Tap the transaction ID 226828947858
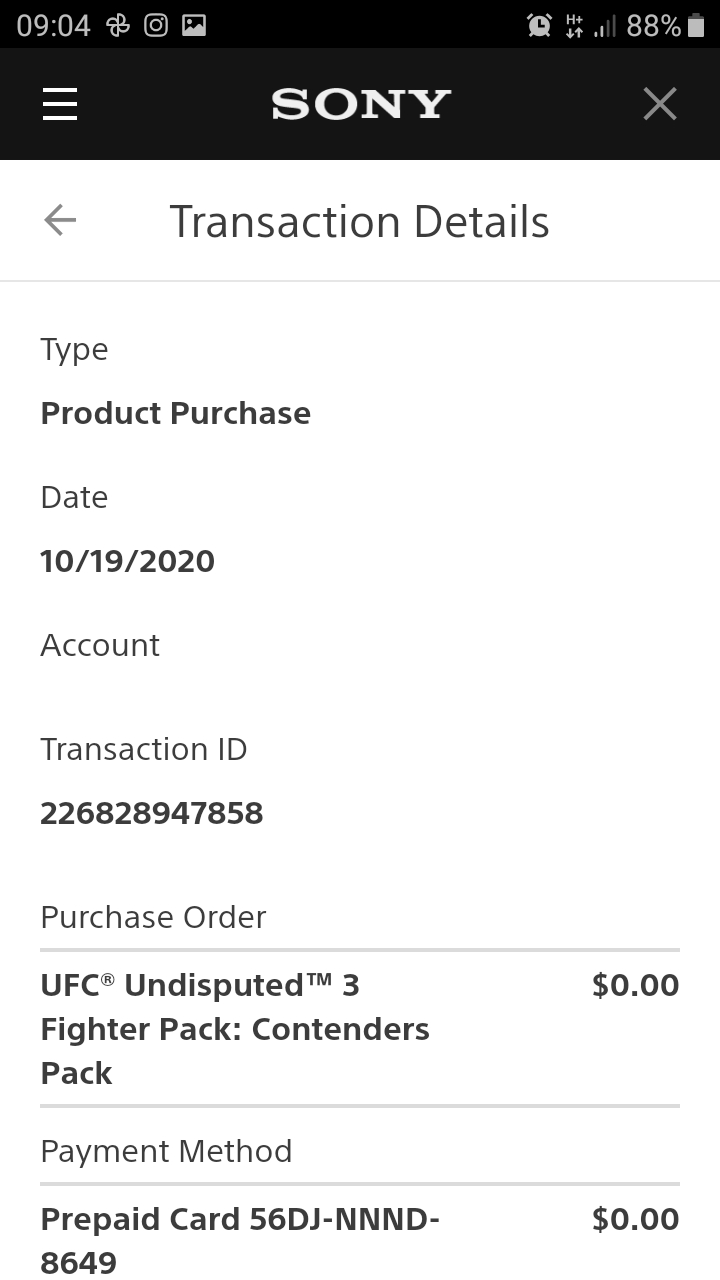Viewport: 720px width, 1280px height. (x=152, y=813)
